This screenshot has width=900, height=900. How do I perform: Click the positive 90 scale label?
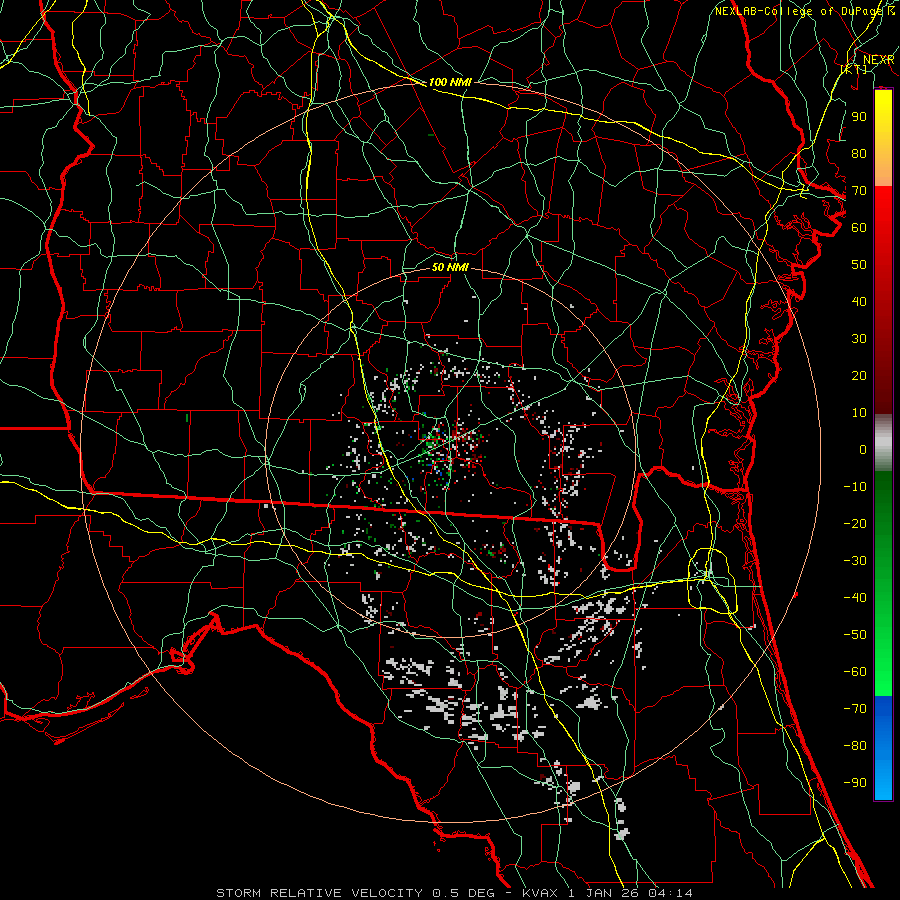click(x=859, y=117)
